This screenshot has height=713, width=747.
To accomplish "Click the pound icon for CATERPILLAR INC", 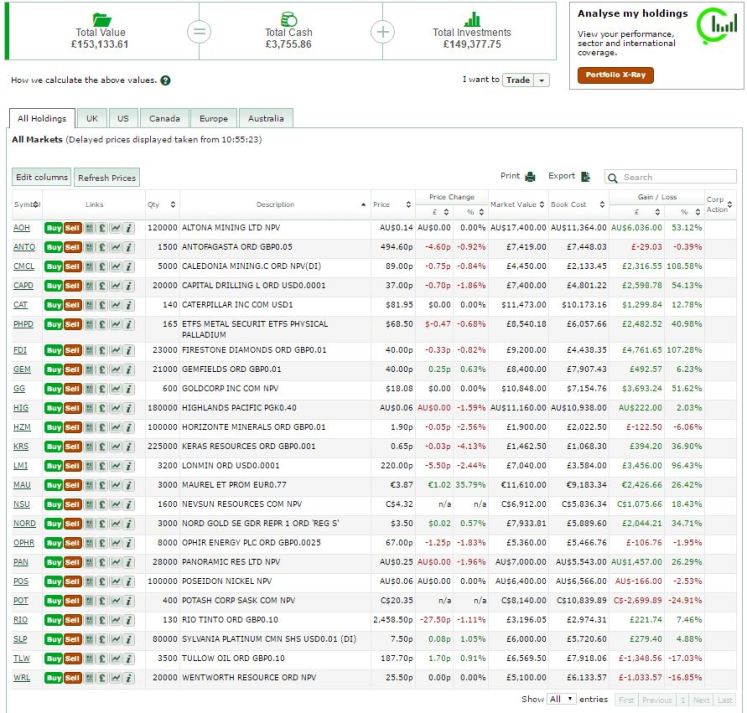I will click(102, 304).
